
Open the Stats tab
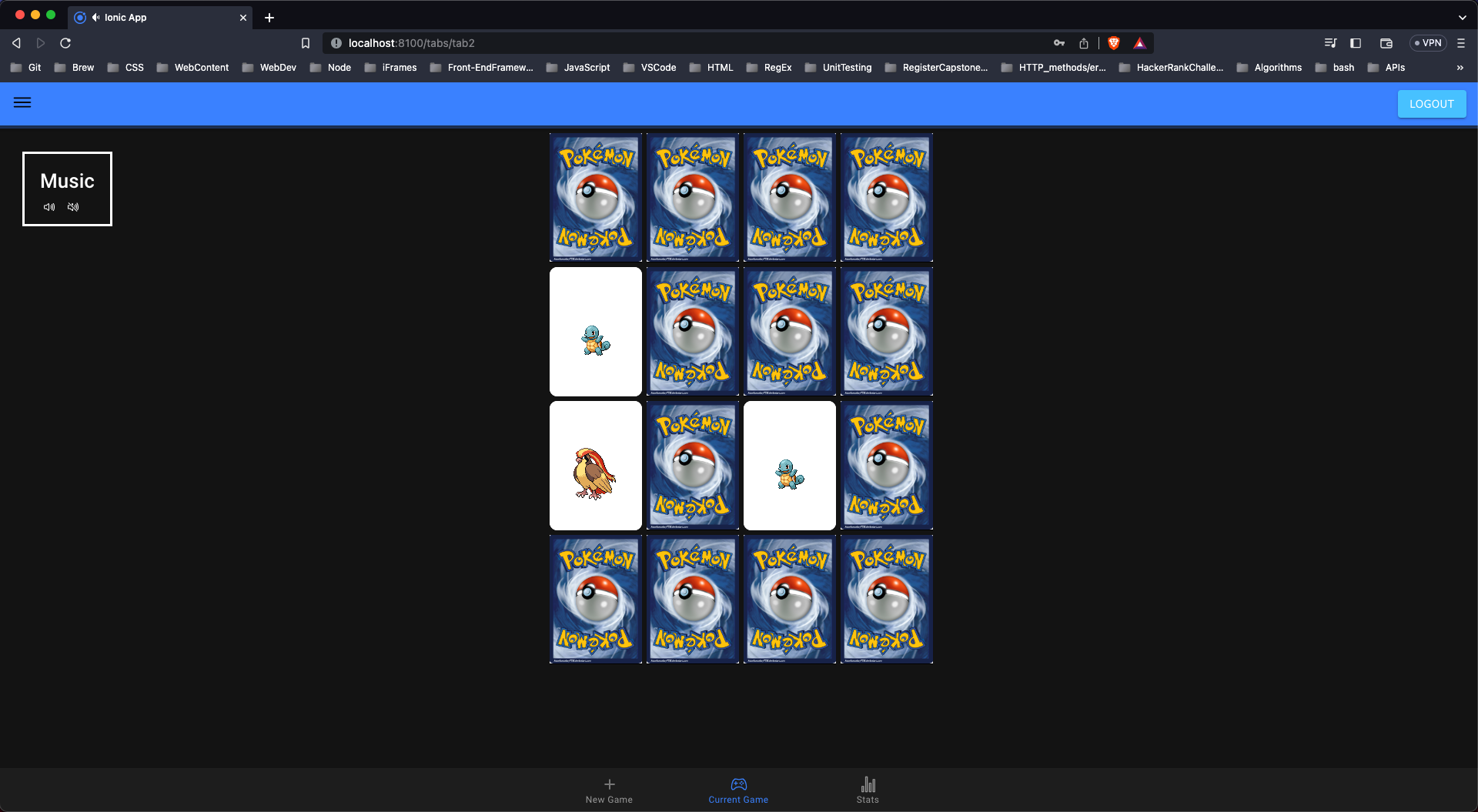868,790
